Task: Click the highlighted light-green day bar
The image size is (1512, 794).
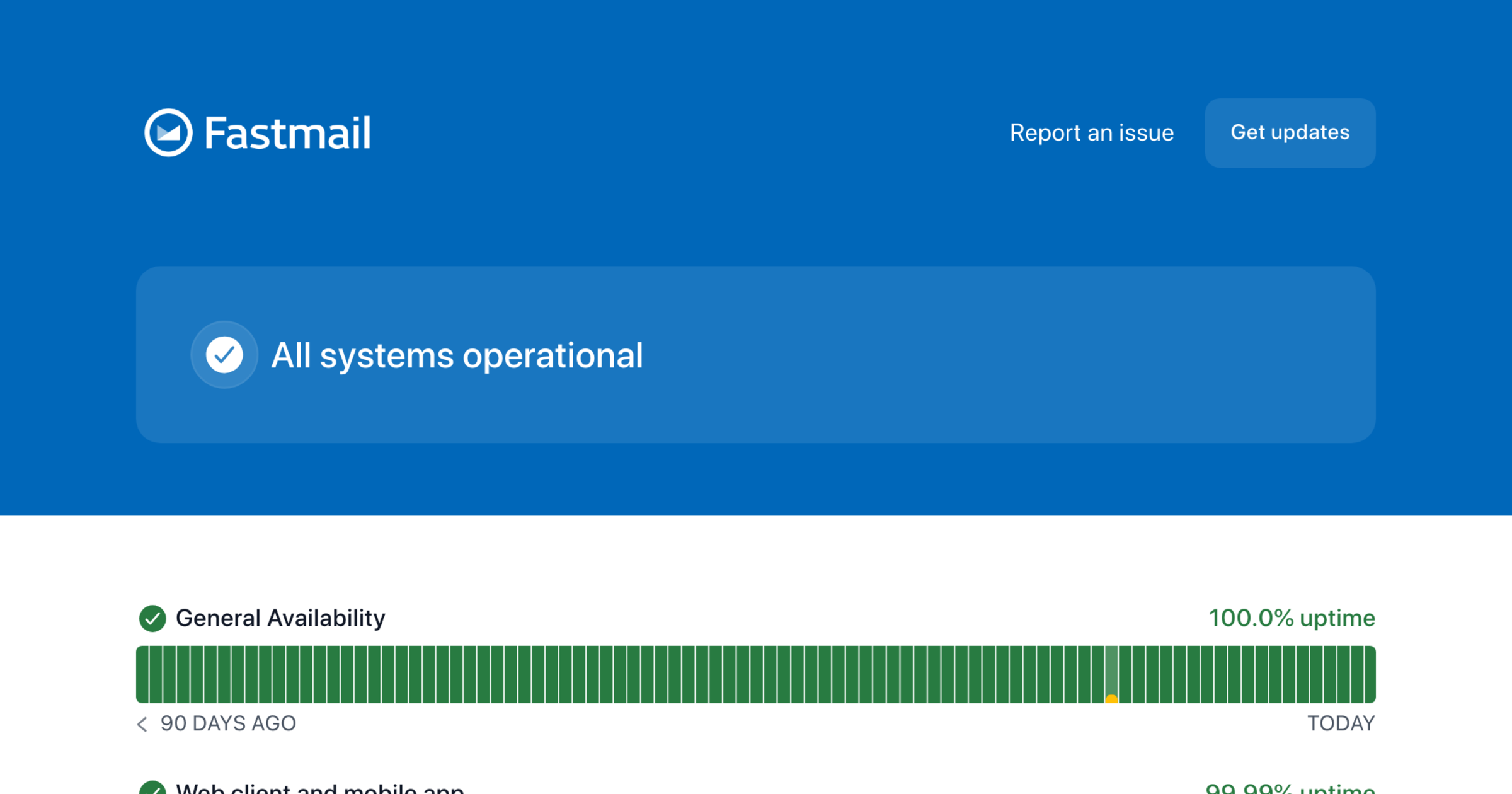Action: 1111,668
